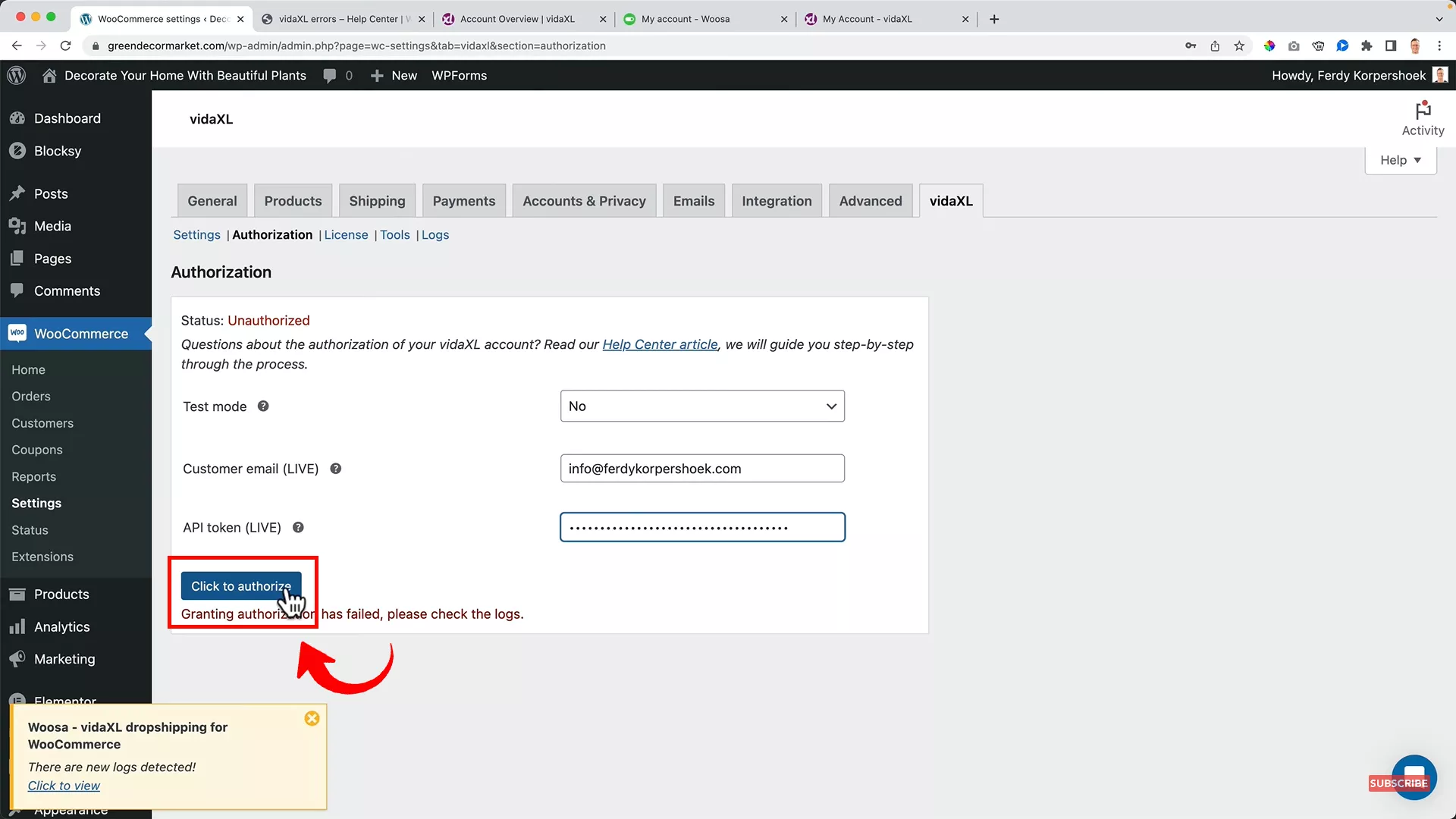This screenshot has height=819, width=1456.
Task: Click the Analytics chart icon in sidebar
Action: [18, 626]
